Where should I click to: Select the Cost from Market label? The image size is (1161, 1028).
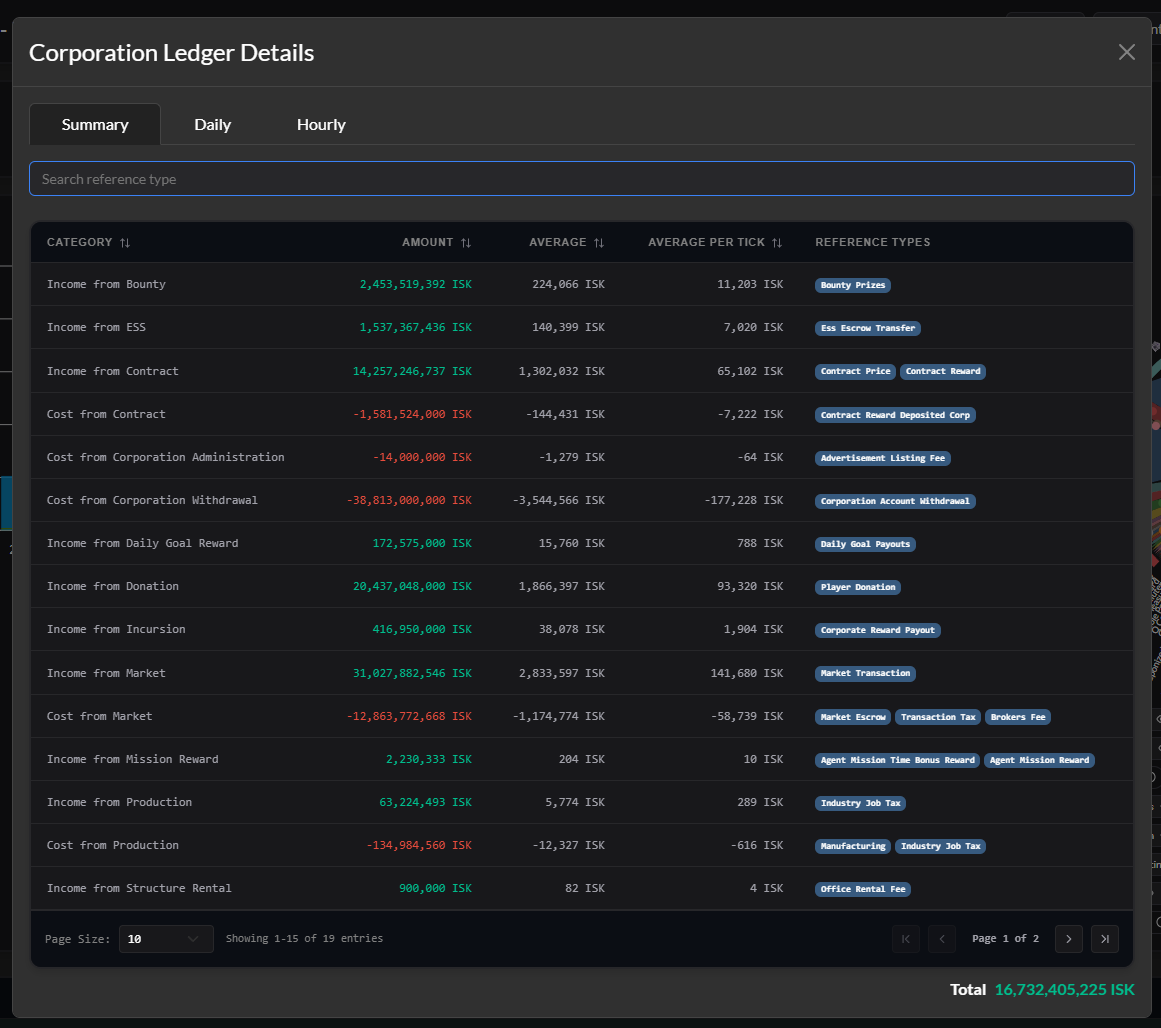point(99,716)
